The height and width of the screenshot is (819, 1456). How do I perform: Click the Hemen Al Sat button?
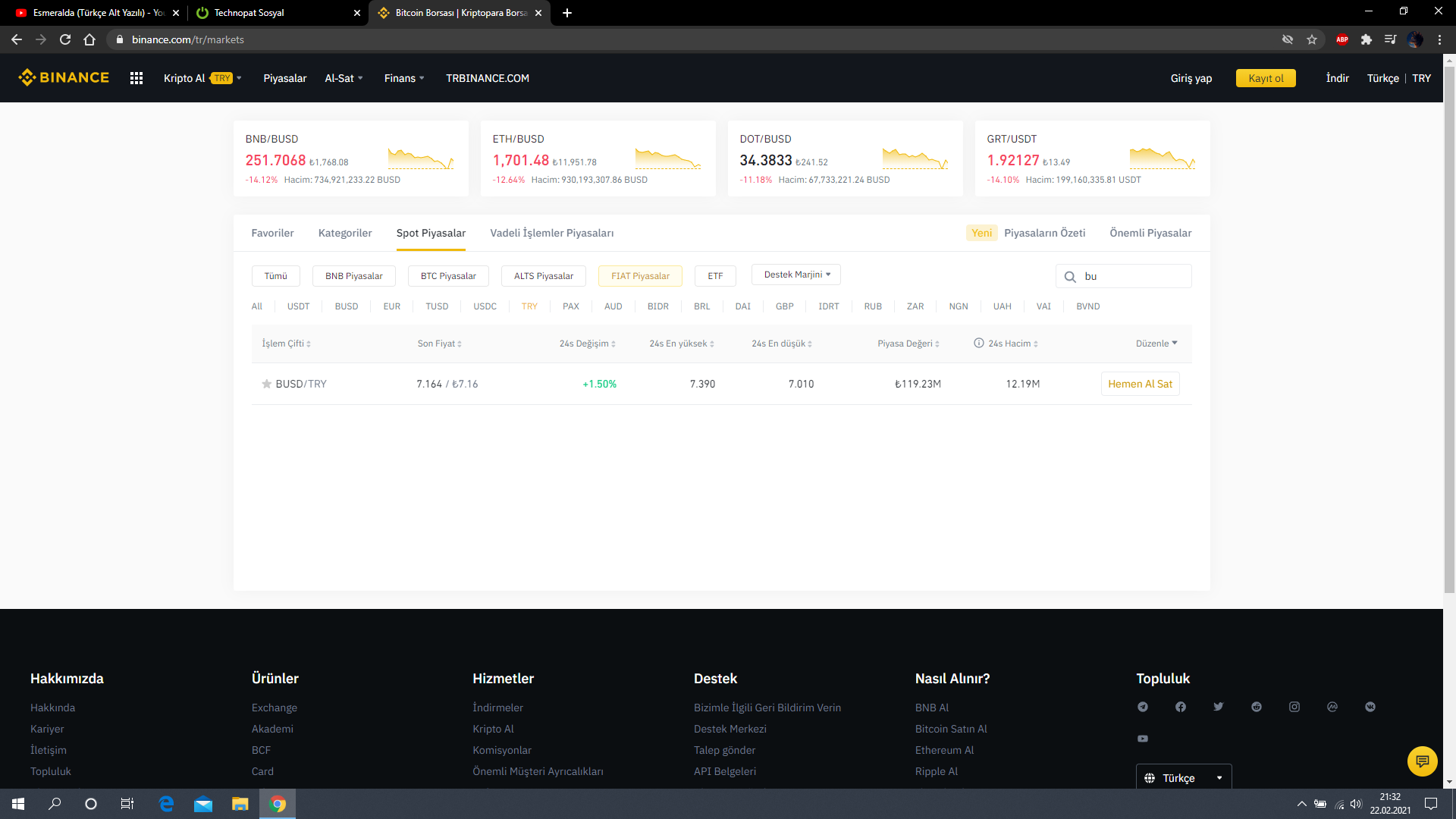[x=1140, y=384]
